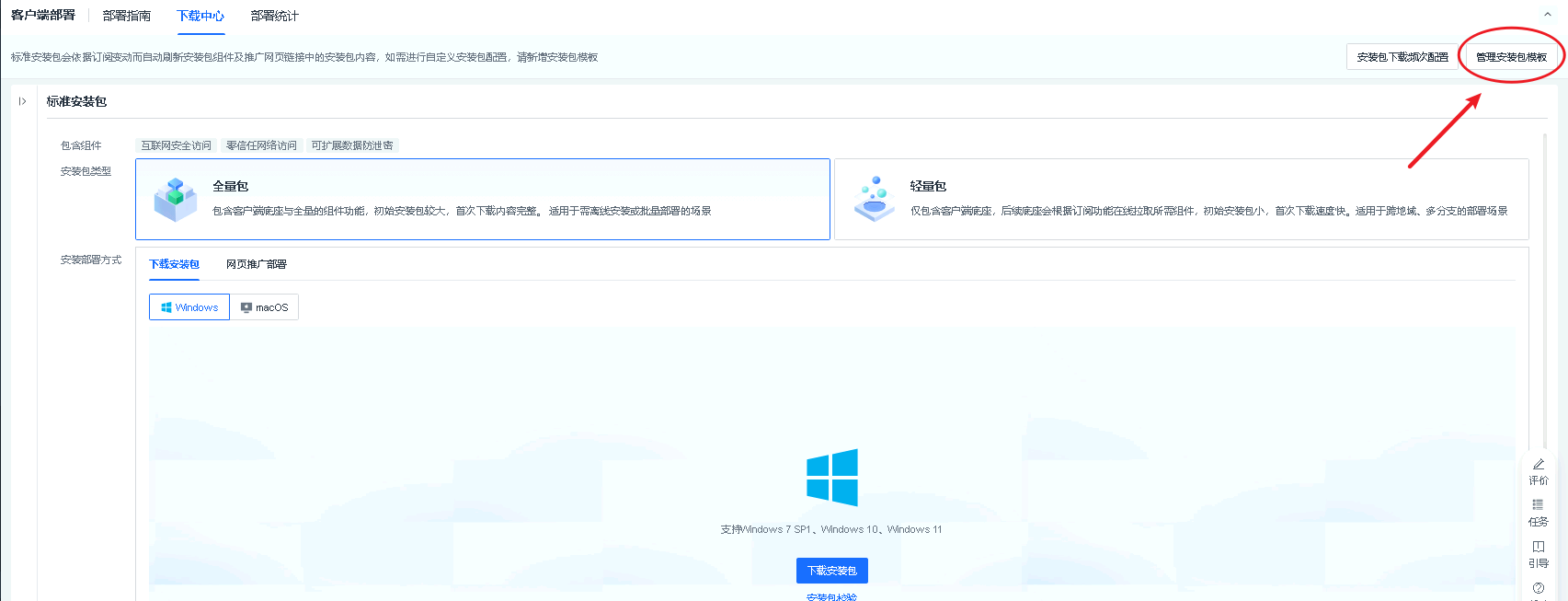Click the 零信任网络访问 component tag
The image size is (1568, 601).
[261, 145]
